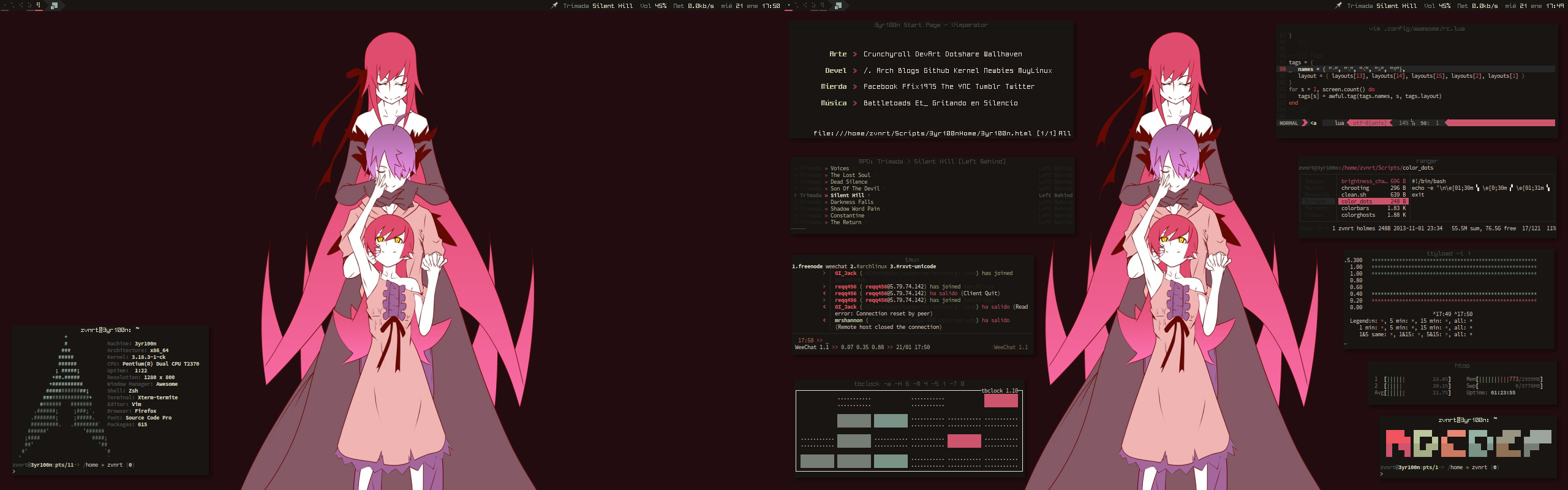Open the DevArt link in the Arte row
The width and height of the screenshot is (1568, 490).
(927, 54)
